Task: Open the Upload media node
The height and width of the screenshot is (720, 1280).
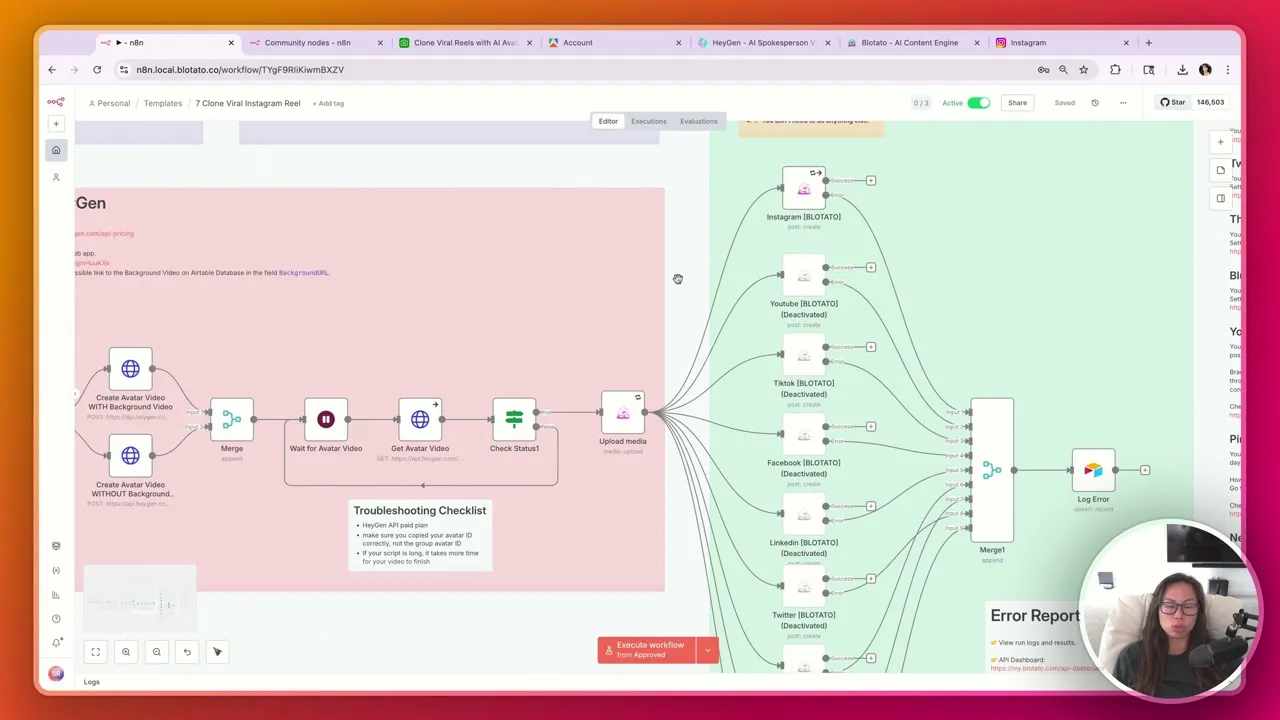Action: [x=623, y=413]
